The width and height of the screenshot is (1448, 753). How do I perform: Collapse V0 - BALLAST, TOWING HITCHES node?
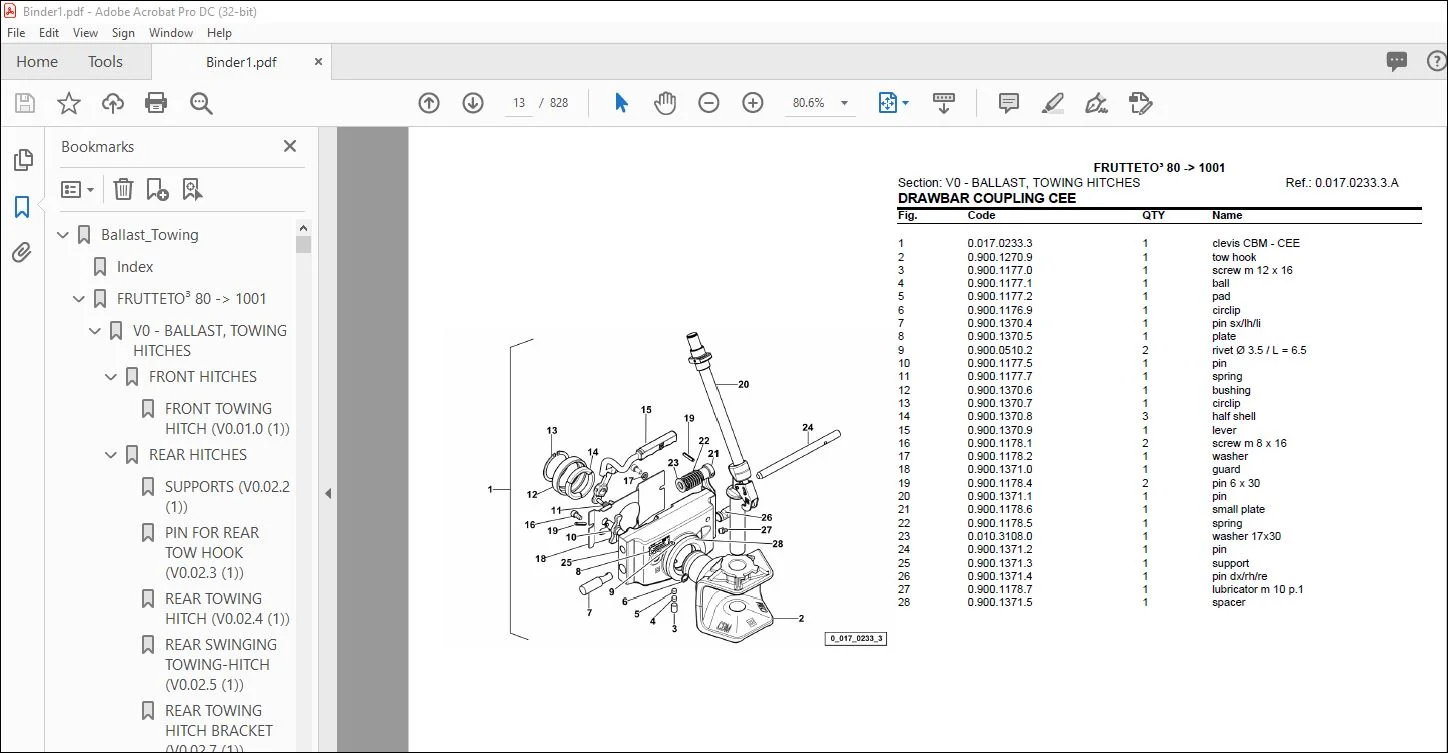[96, 331]
